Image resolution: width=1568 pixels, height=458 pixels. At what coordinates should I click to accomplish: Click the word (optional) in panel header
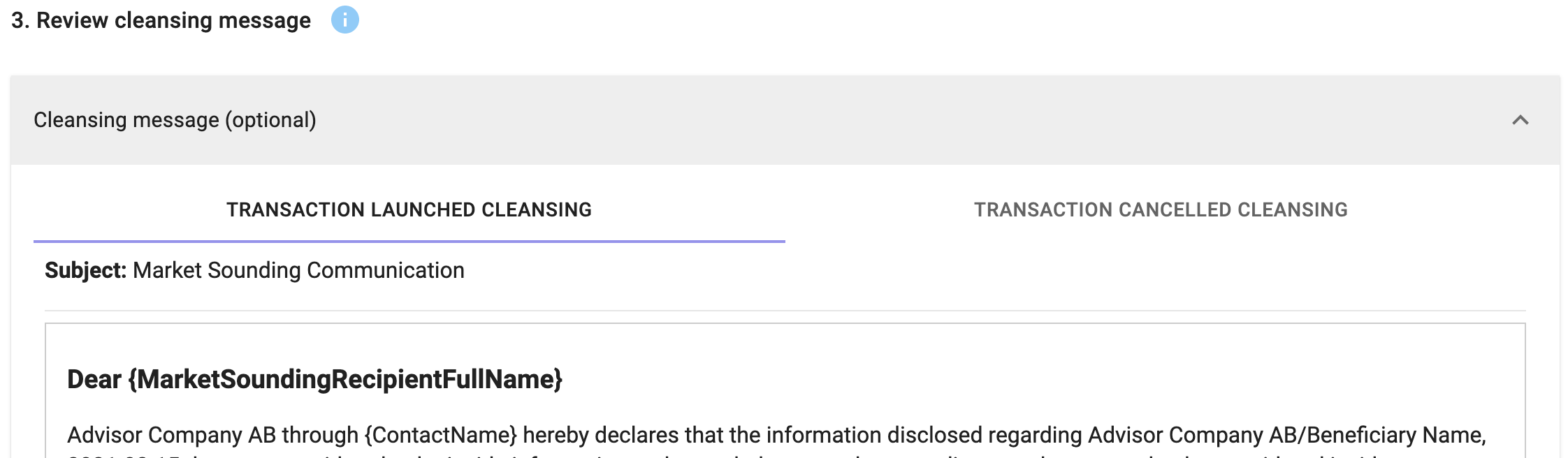pyautogui.click(x=270, y=120)
